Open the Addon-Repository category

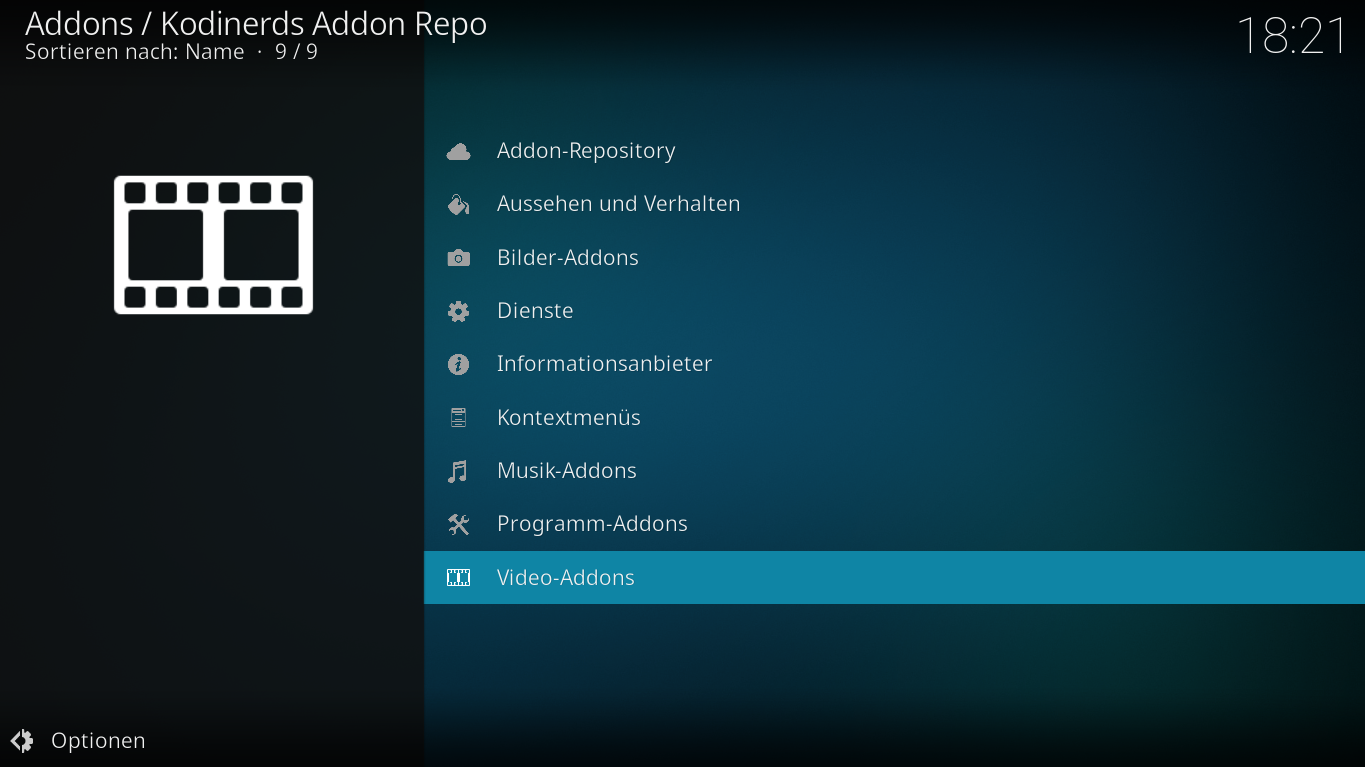click(894, 151)
